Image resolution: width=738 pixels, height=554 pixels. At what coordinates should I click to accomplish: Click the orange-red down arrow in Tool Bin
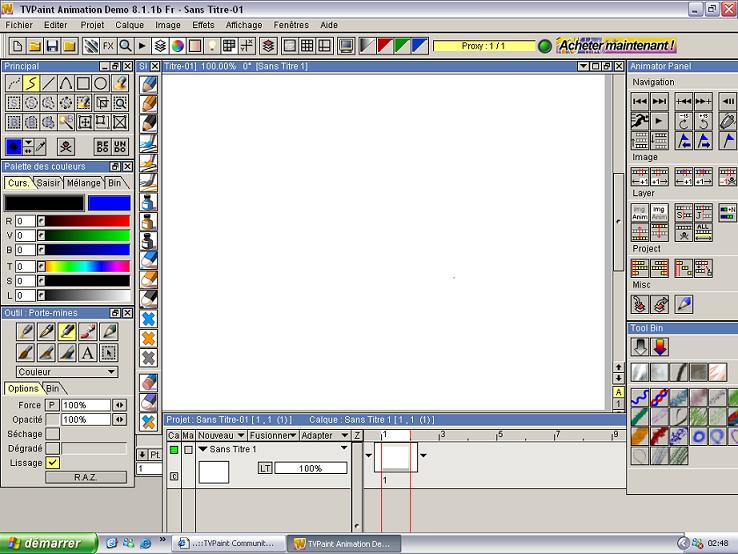coord(660,347)
